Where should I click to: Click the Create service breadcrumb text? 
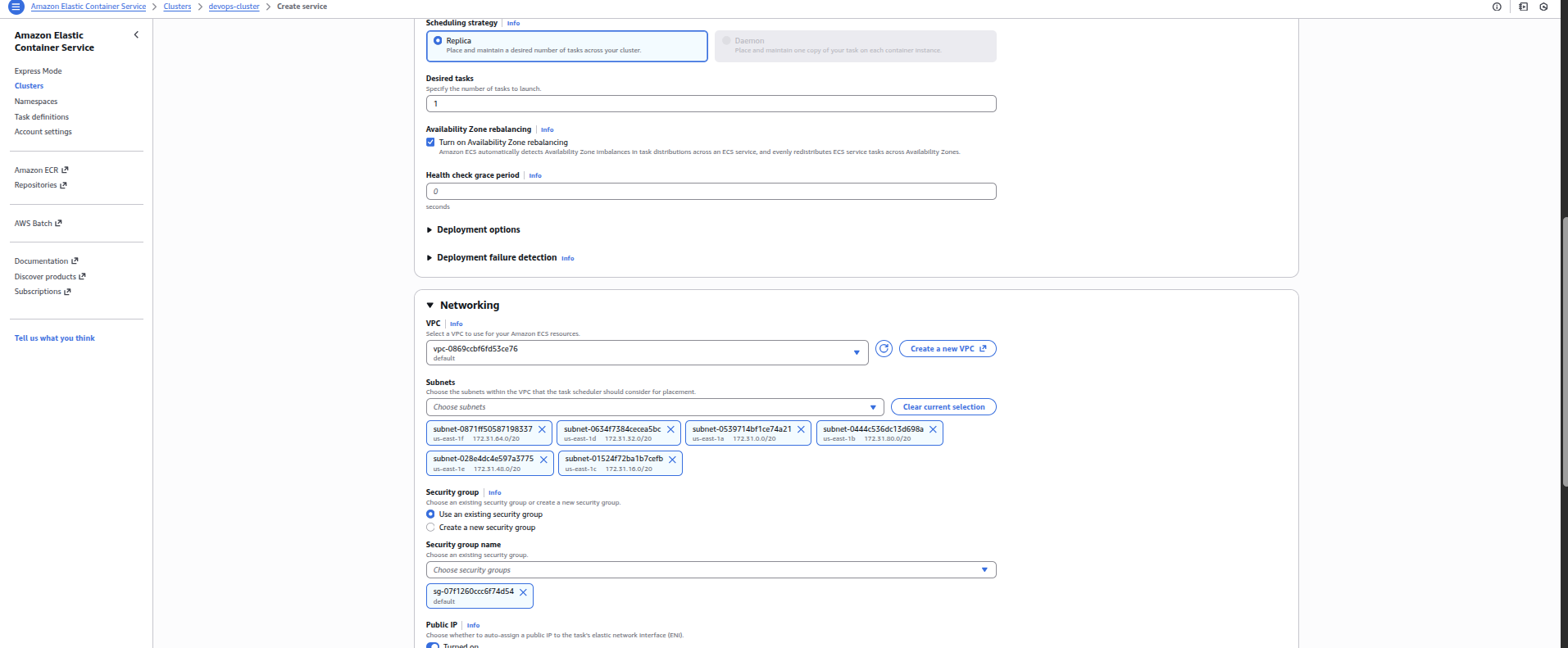pos(302,7)
